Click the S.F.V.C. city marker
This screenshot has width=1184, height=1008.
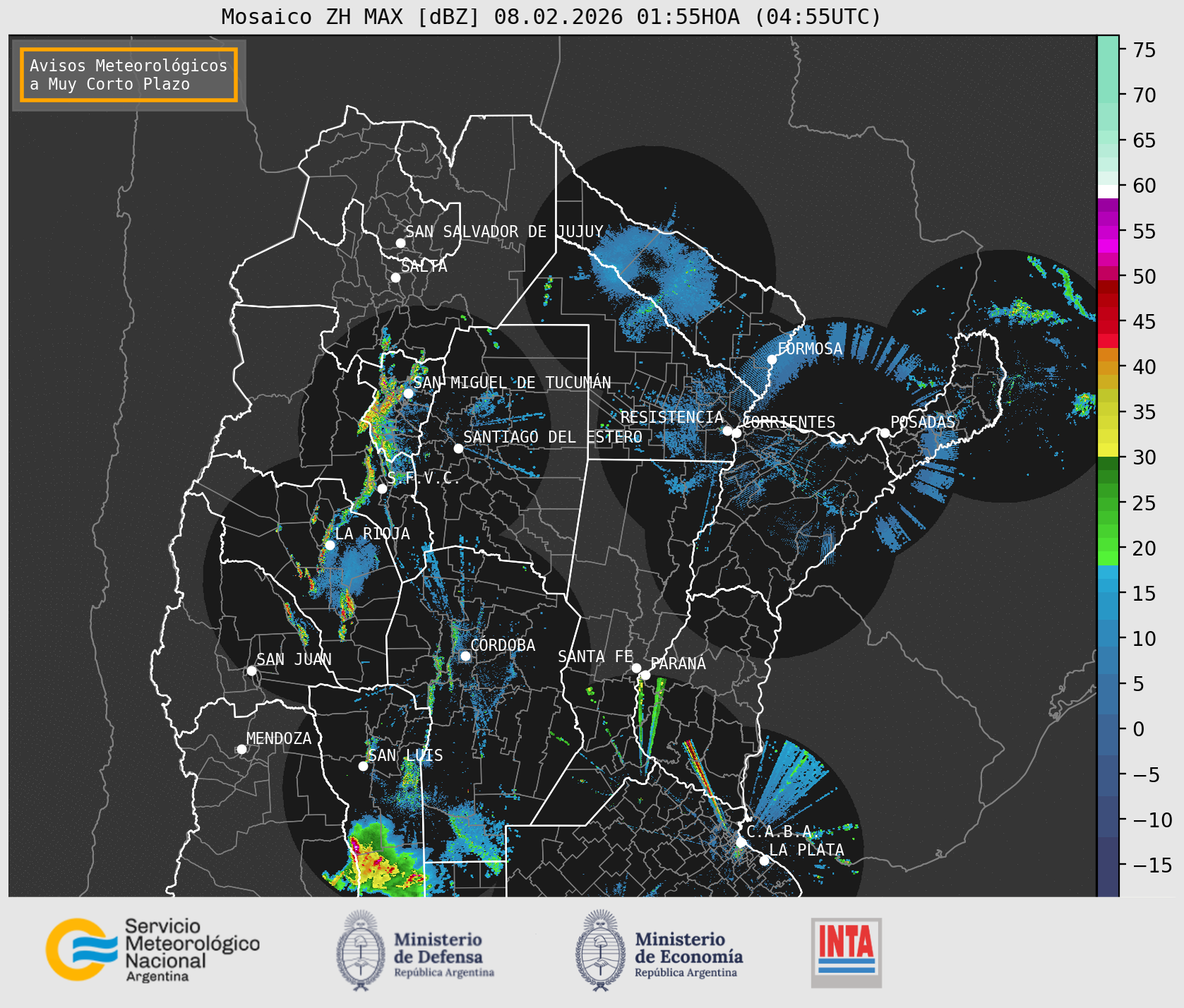click(382, 488)
